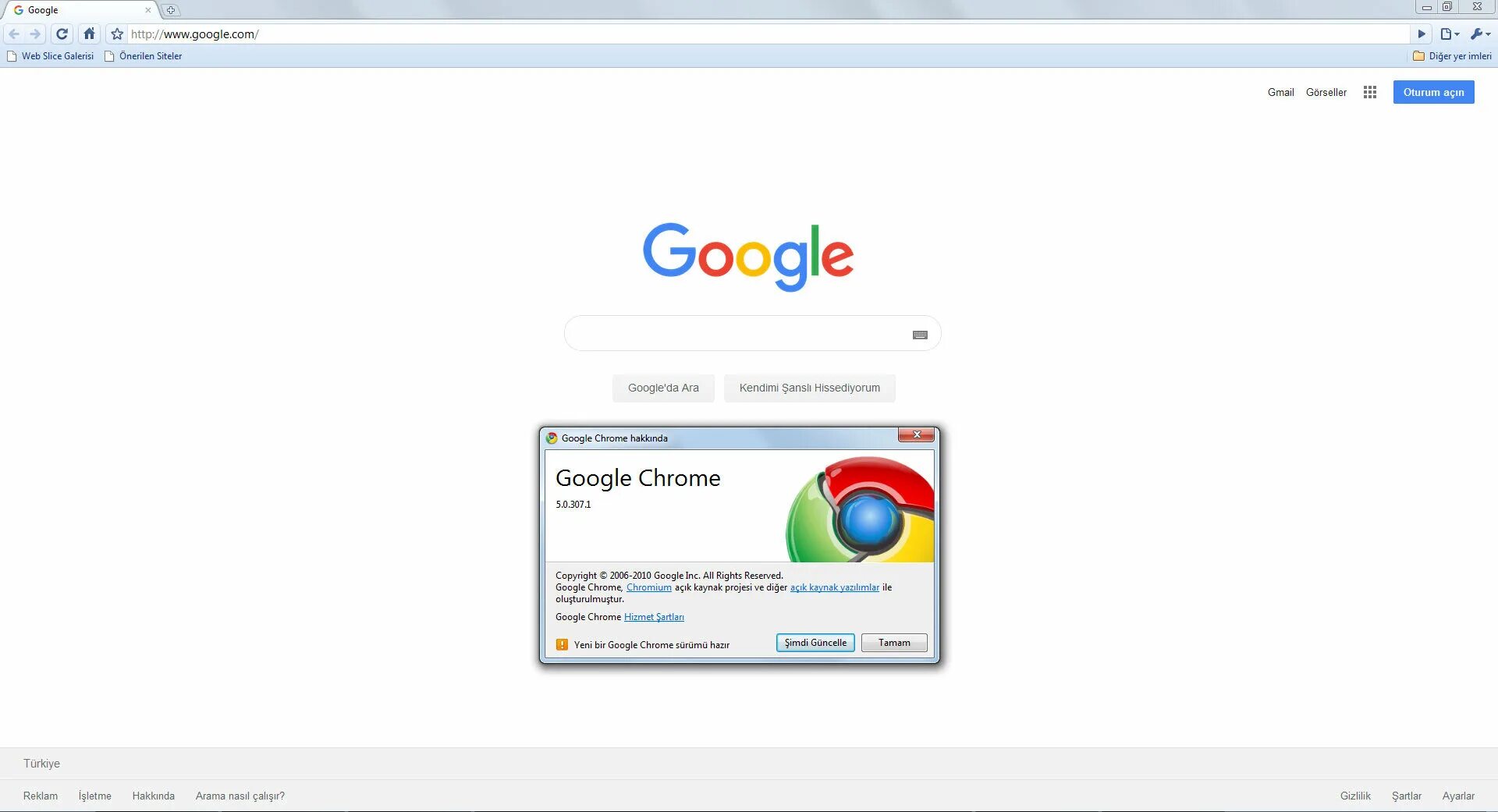Click Copyright 2006-2010 Google Inc. text

click(x=669, y=576)
